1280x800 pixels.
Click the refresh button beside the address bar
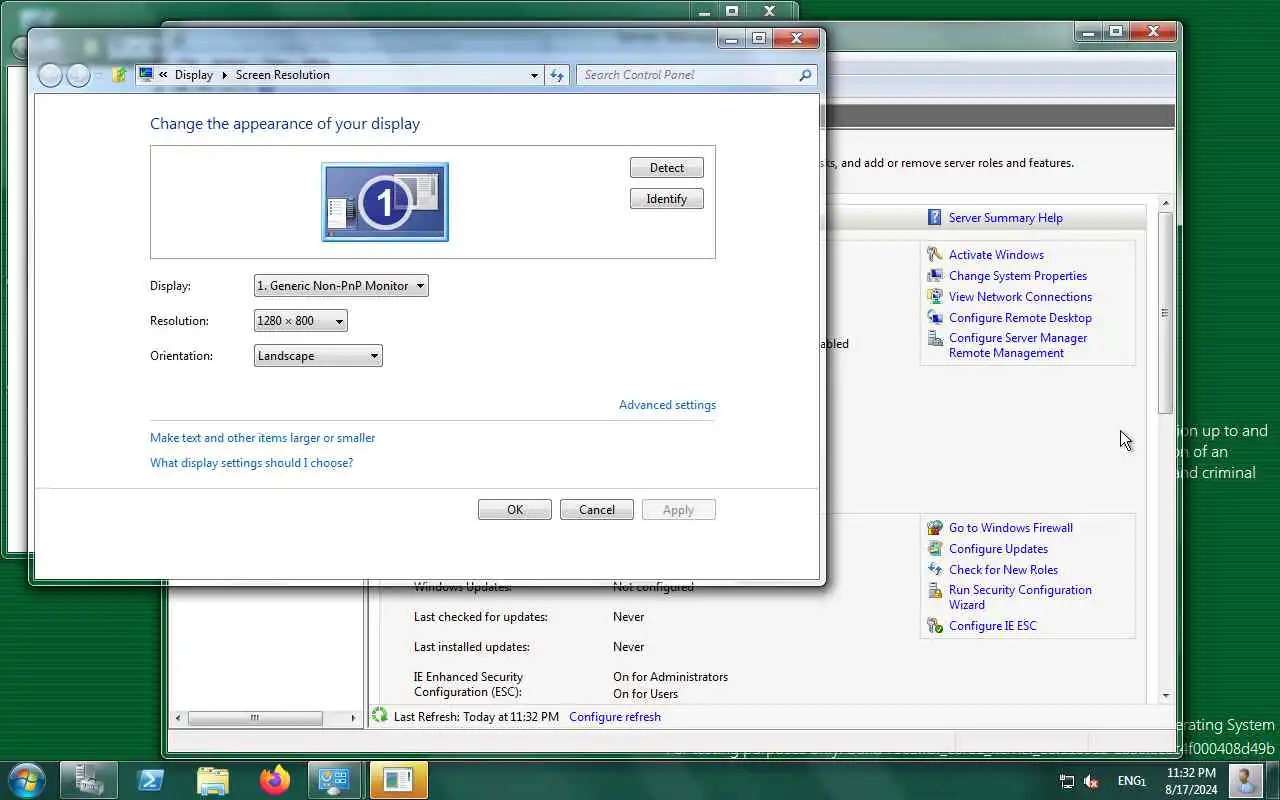point(557,75)
